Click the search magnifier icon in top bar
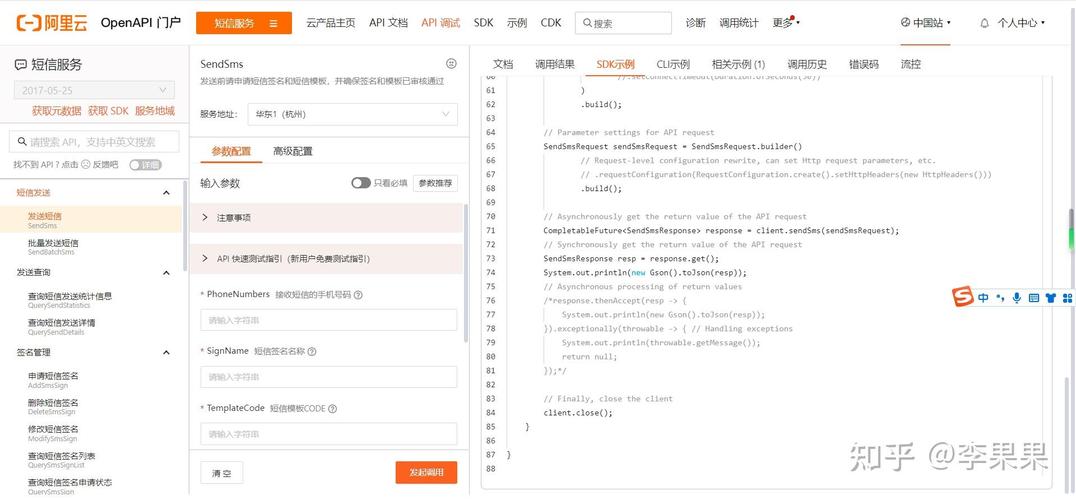The height and width of the screenshot is (500, 1076). point(587,23)
